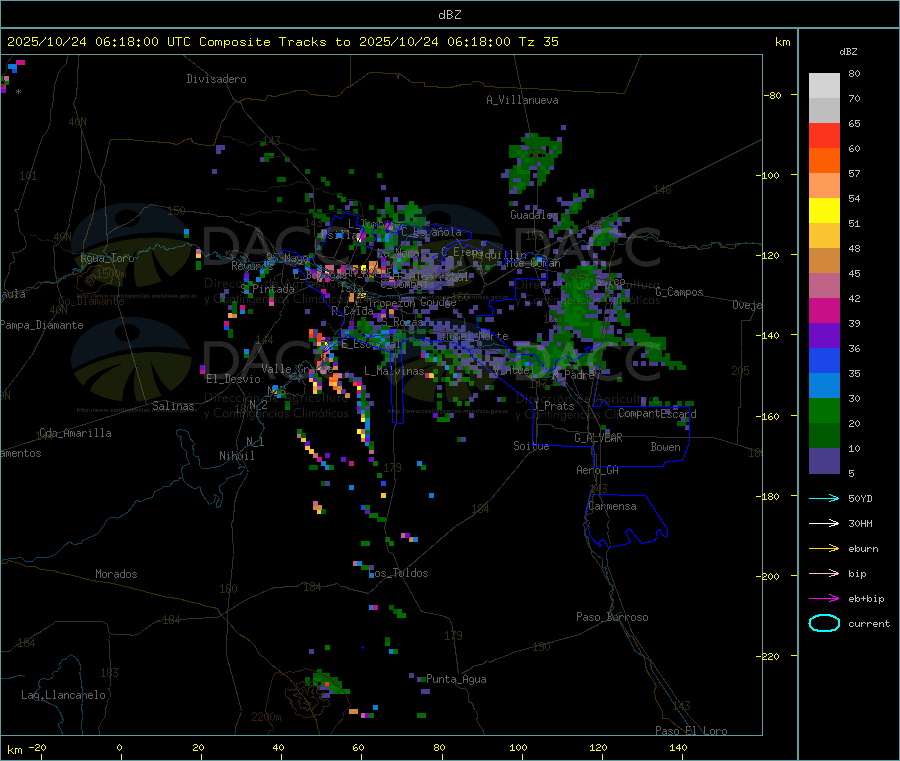Click the red 60 dBZ color swatch
The height and width of the screenshot is (761, 900).
point(824,135)
